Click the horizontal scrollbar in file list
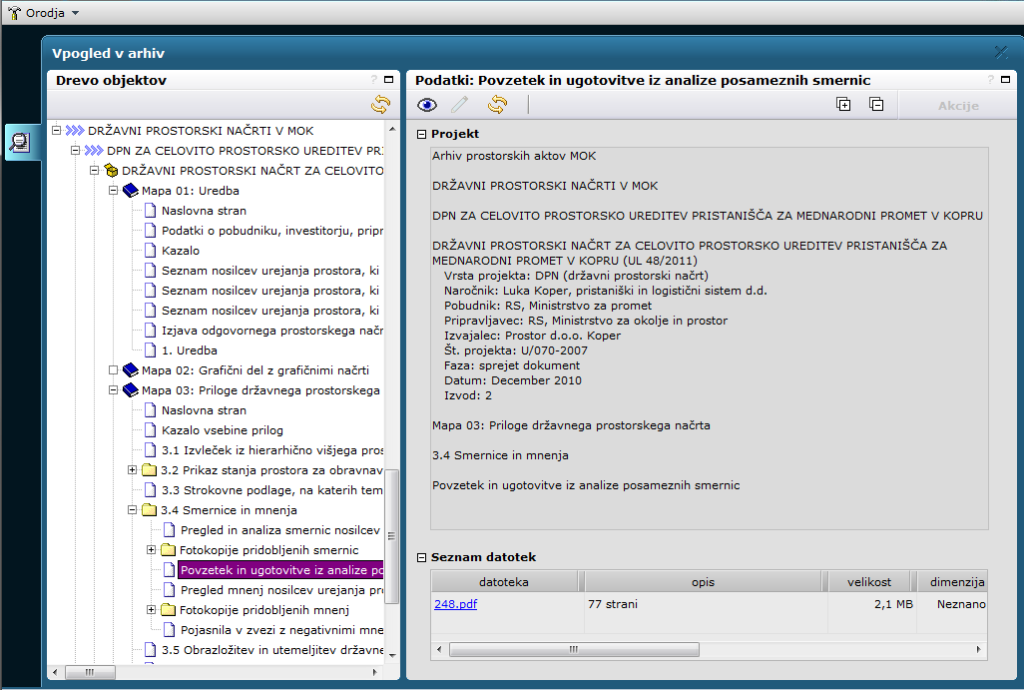 coord(700,649)
